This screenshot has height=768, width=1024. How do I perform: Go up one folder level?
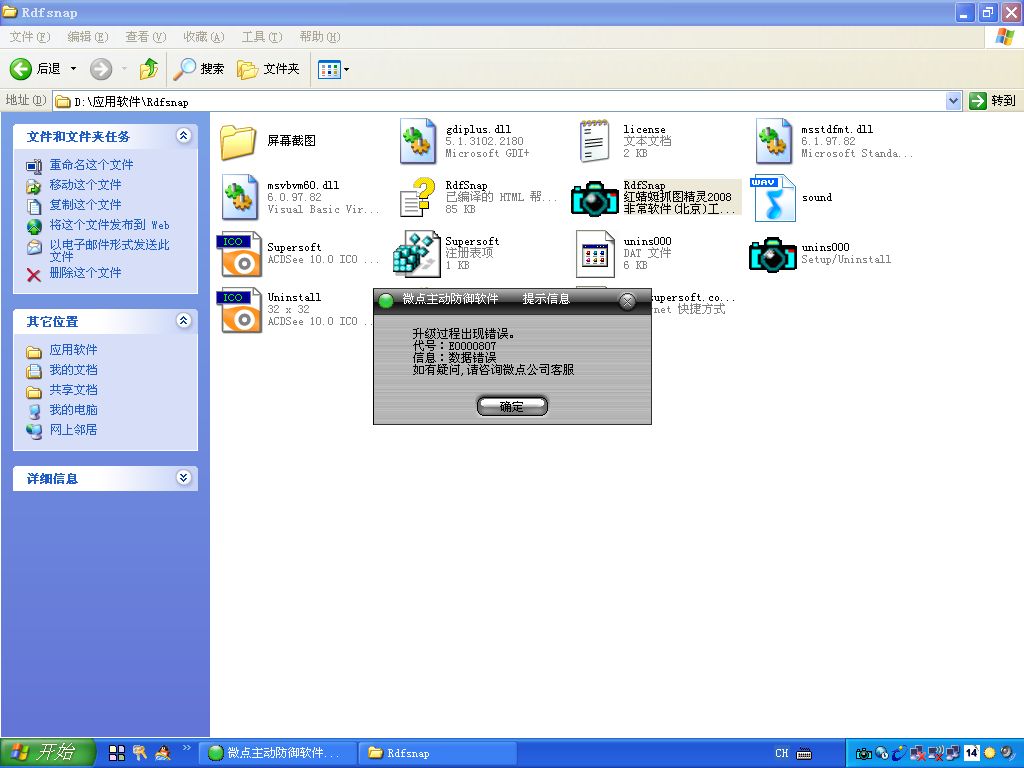click(x=149, y=69)
